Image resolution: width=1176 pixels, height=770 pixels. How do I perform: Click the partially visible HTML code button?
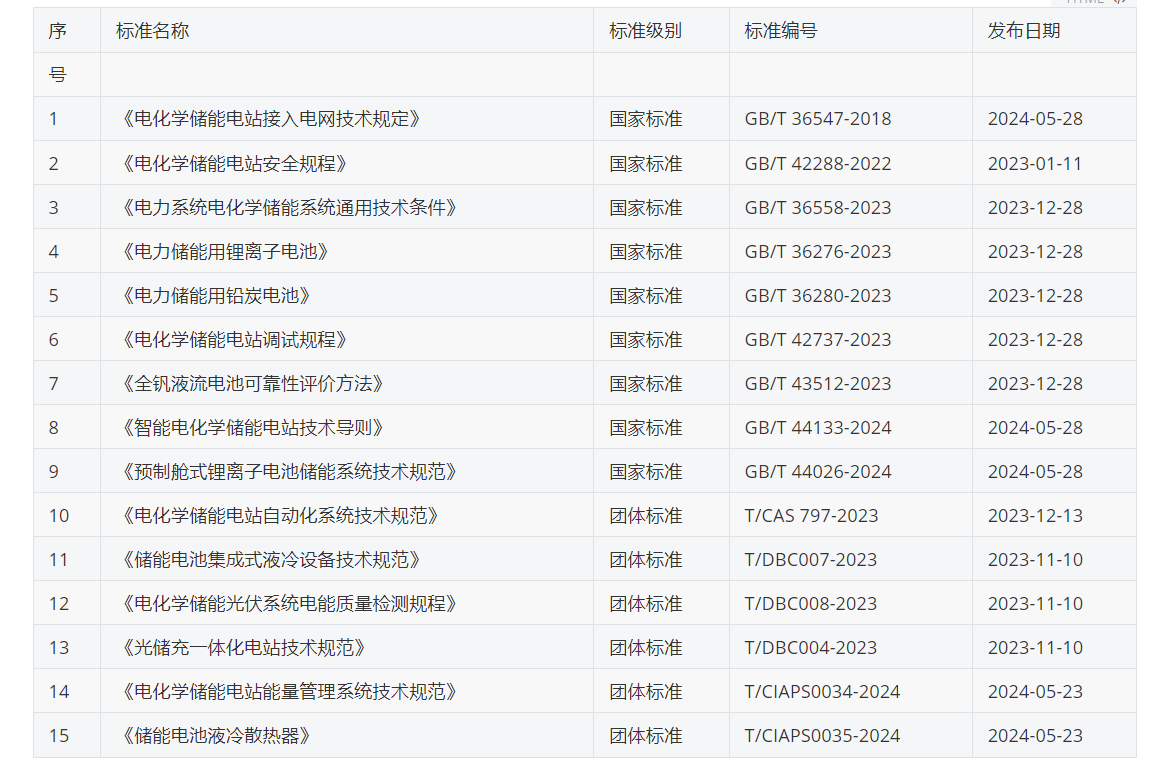click(x=1094, y=3)
